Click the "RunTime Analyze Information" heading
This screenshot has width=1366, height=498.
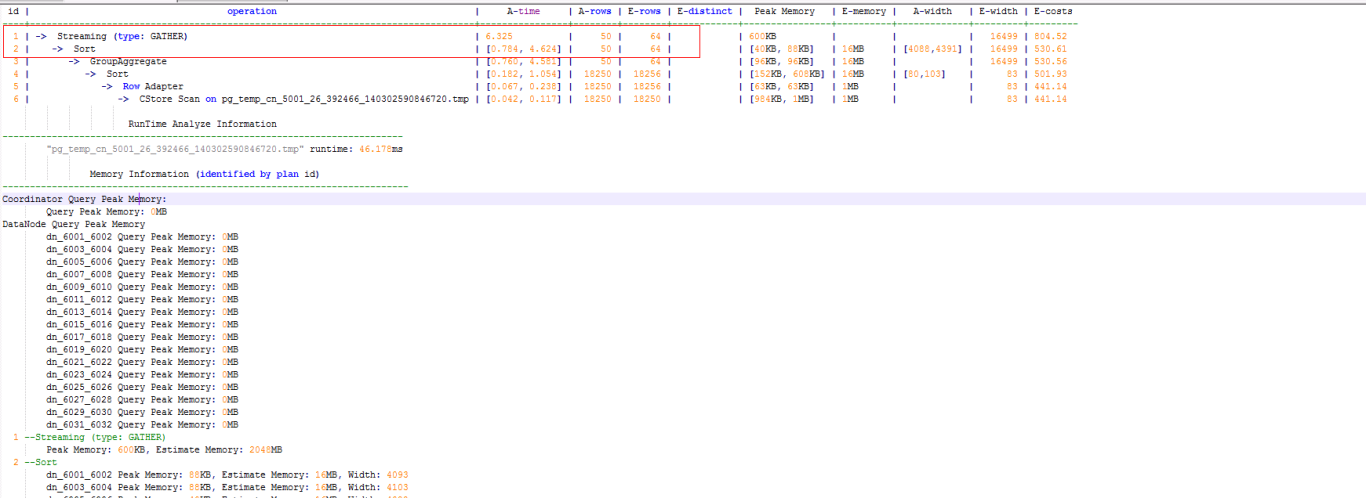[x=202, y=124]
